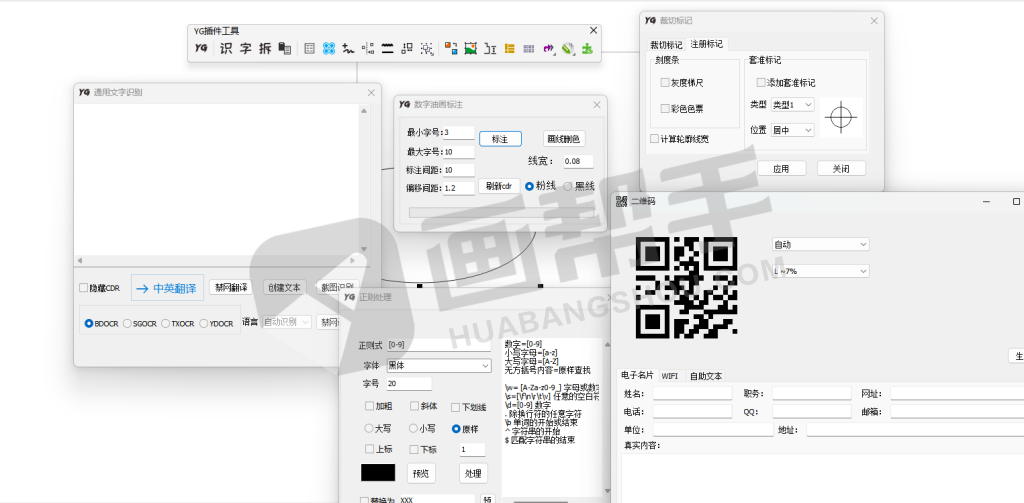
Task: Select the 小写 lowercase radio
Action: click(x=413, y=429)
